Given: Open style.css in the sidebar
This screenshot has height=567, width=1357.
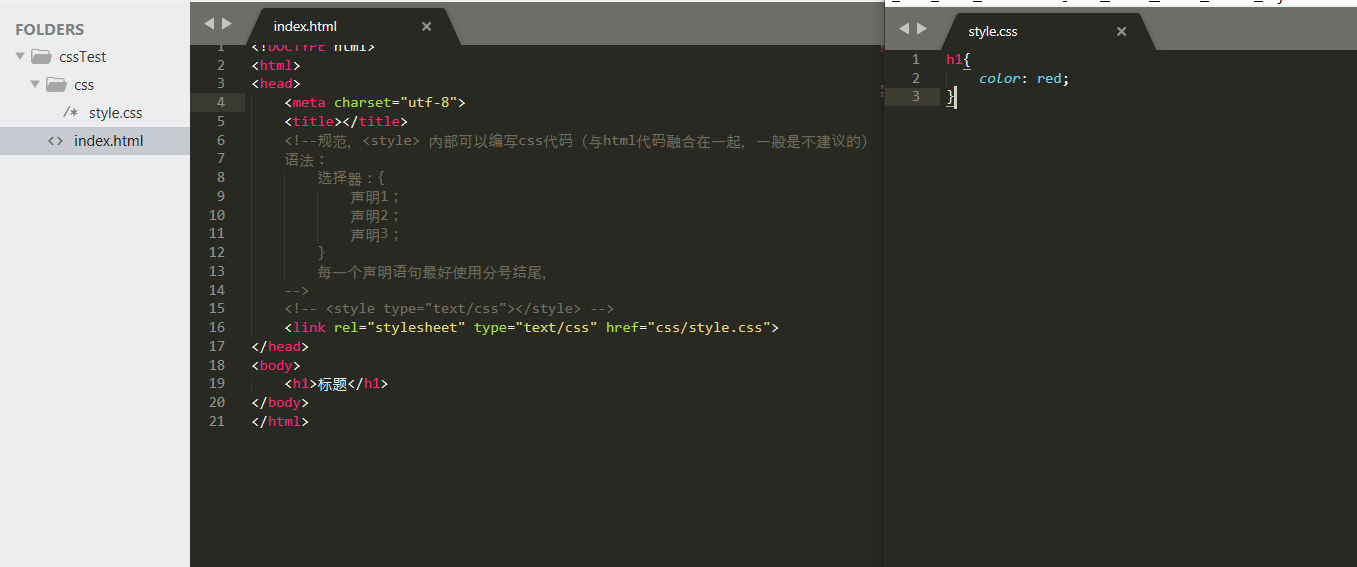Looking at the screenshot, I should point(115,113).
